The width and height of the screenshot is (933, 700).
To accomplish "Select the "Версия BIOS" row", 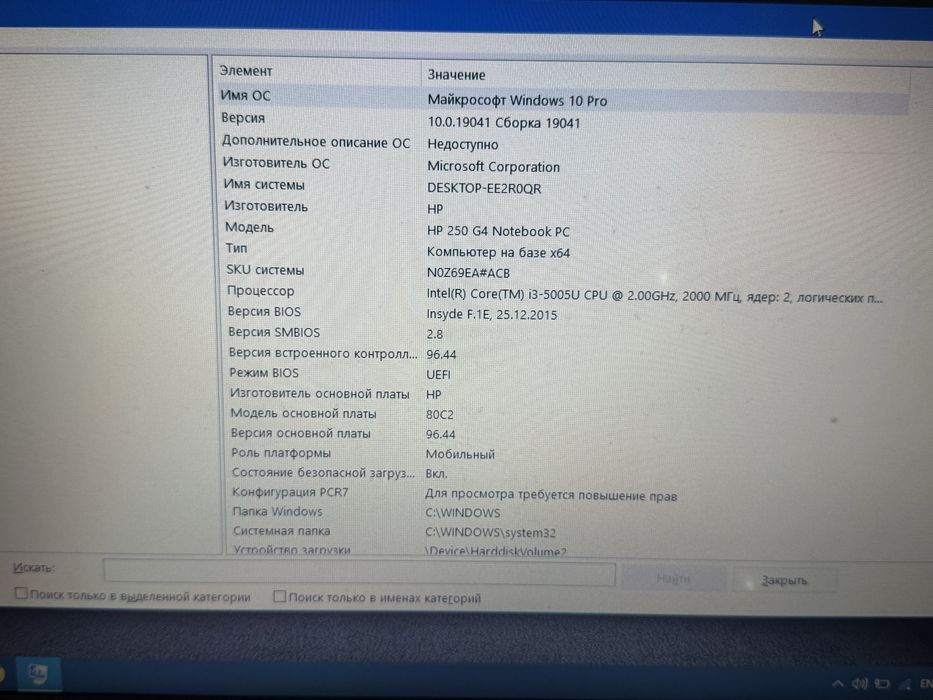I will [264, 312].
